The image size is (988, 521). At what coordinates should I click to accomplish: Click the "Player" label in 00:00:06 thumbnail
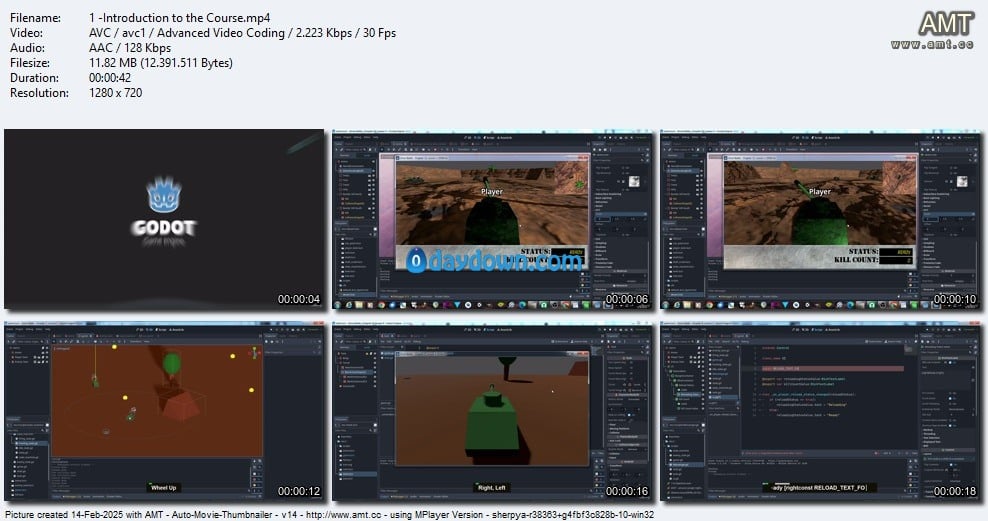[x=492, y=191]
